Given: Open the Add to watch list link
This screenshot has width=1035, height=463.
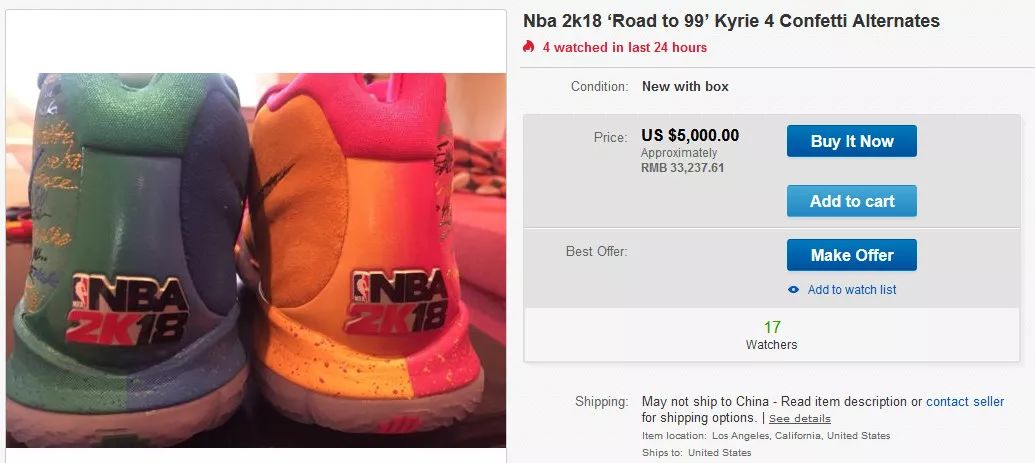Looking at the screenshot, I should point(852,290).
